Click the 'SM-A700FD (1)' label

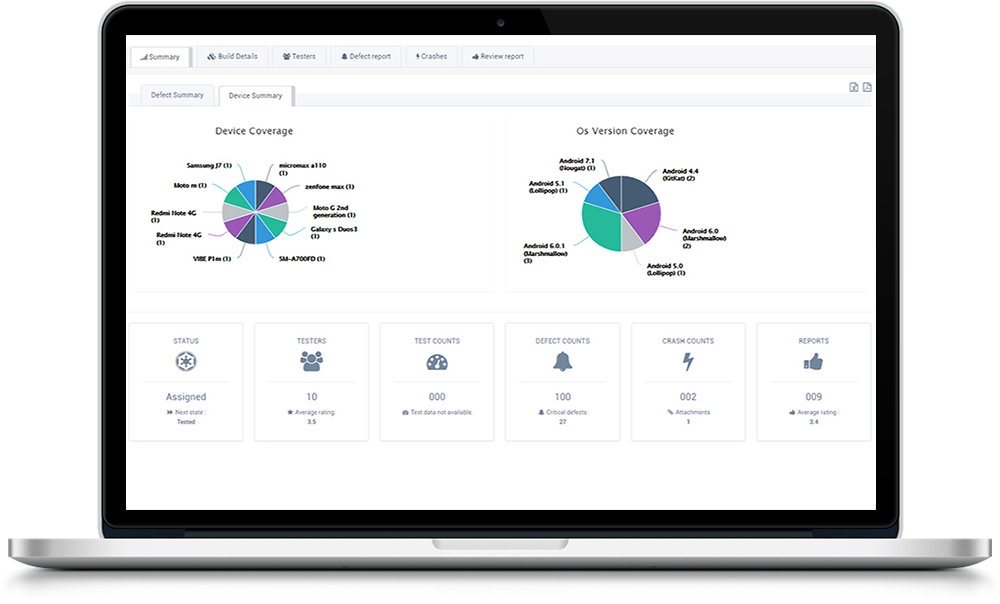[x=302, y=259]
